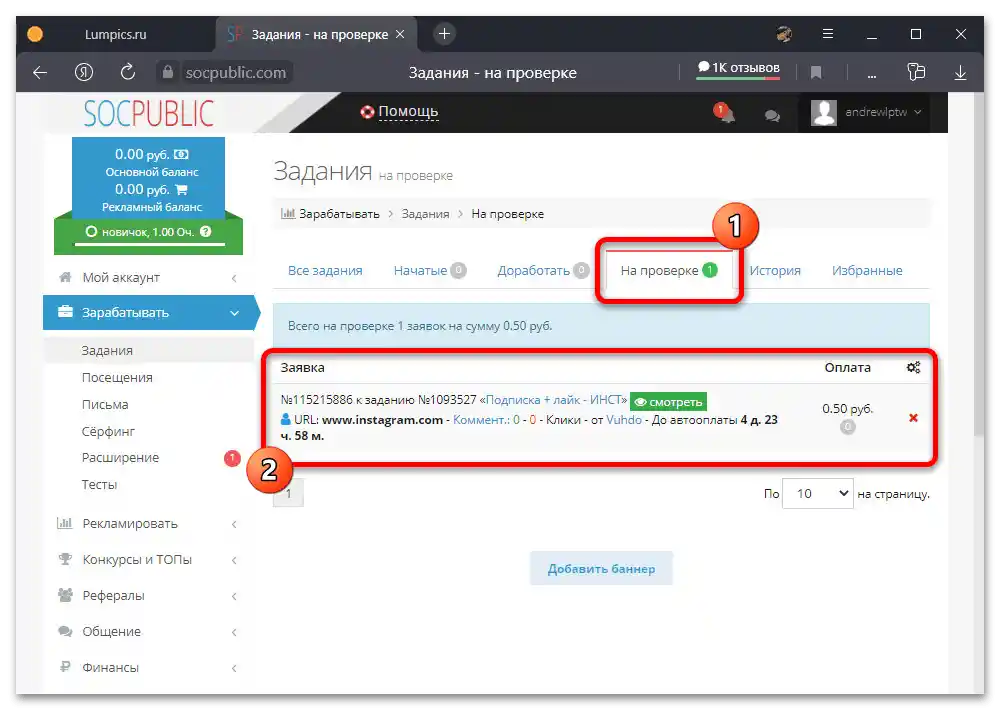The image size is (1000, 710).
Task: Expand the Конкурсы и ТОПы section
Action: (149, 559)
